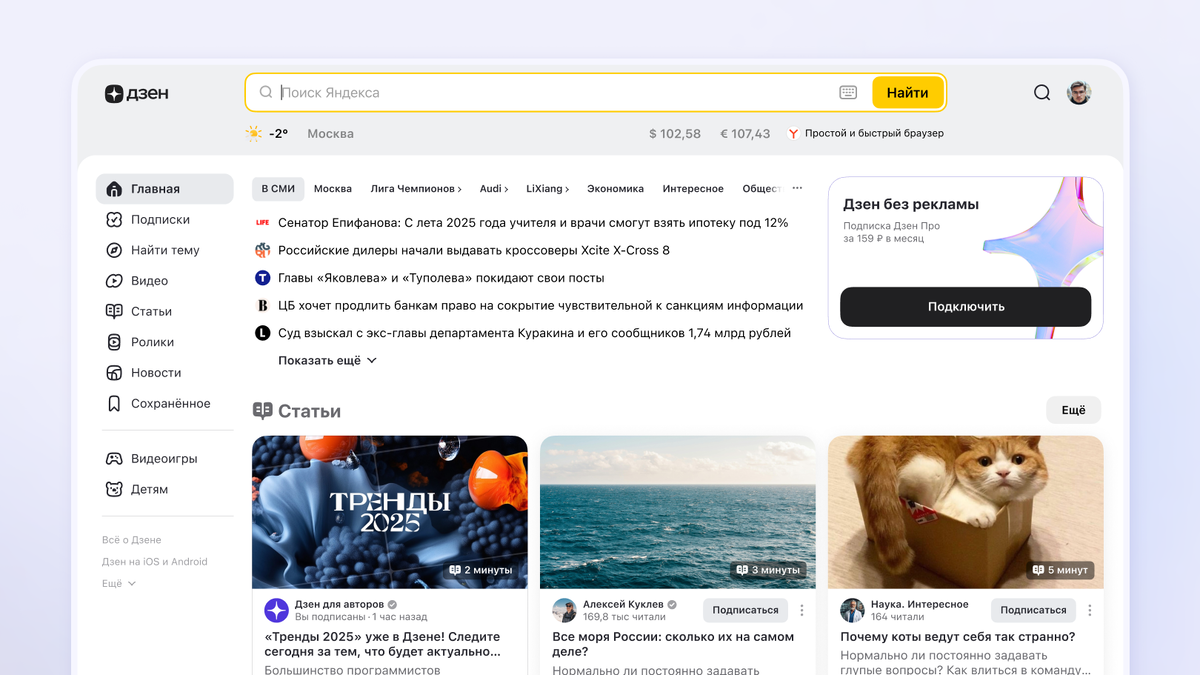This screenshot has height=675, width=1200.
Task: Open headline about Сенатор Епифанова ипотеку
Action: 533,223
